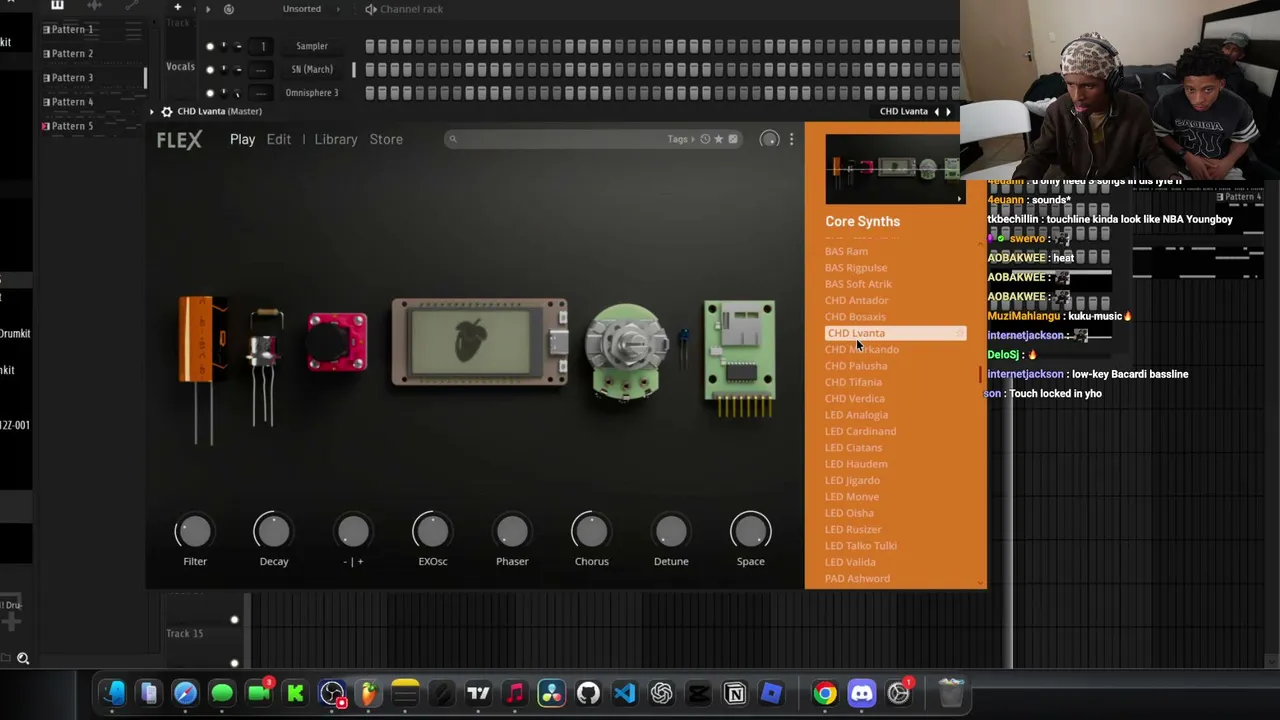Screen dimensions: 1280x720
Task: Open DaVinci Resolve from the dock
Action: [551, 693]
